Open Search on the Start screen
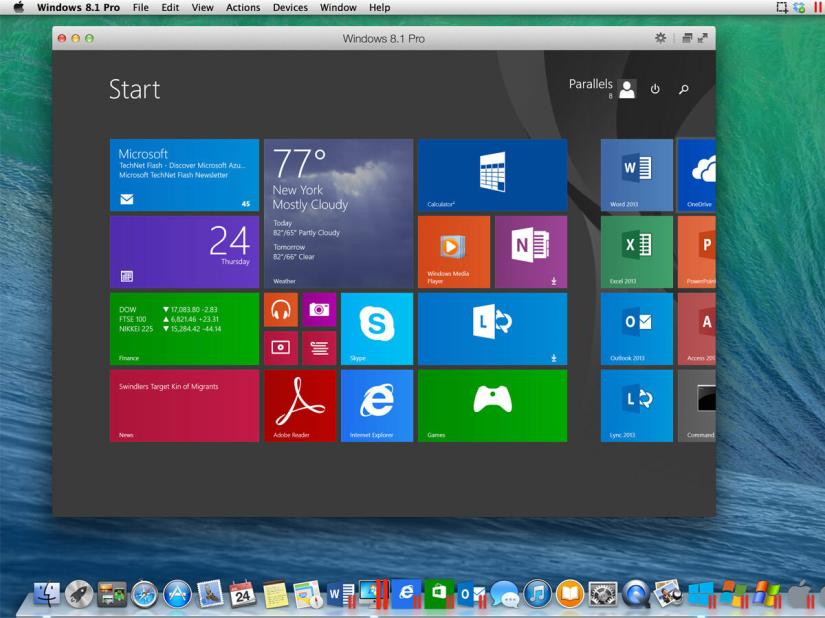Viewport: 825px width, 618px height. click(x=683, y=89)
